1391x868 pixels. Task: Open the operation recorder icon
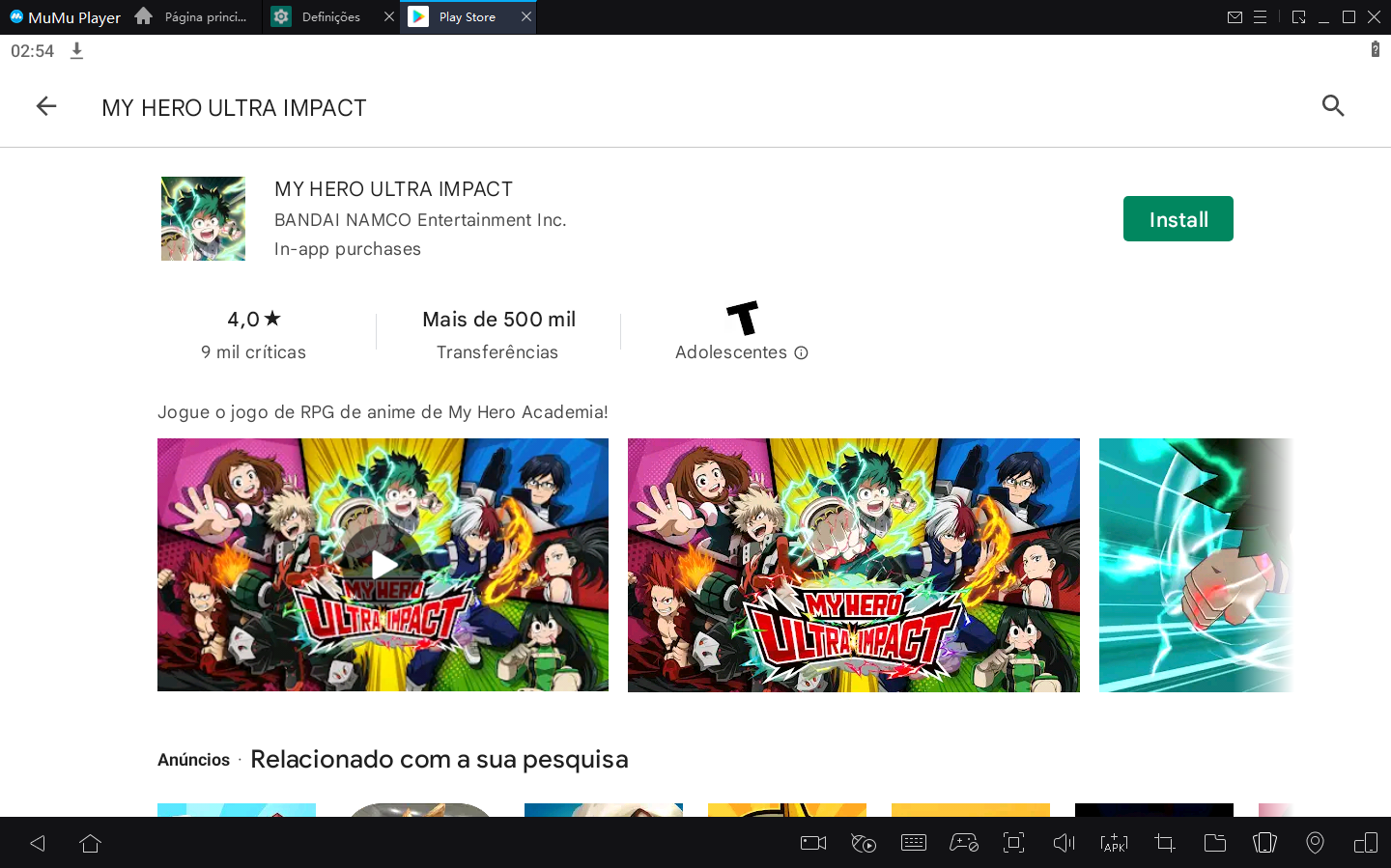[x=864, y=843]
